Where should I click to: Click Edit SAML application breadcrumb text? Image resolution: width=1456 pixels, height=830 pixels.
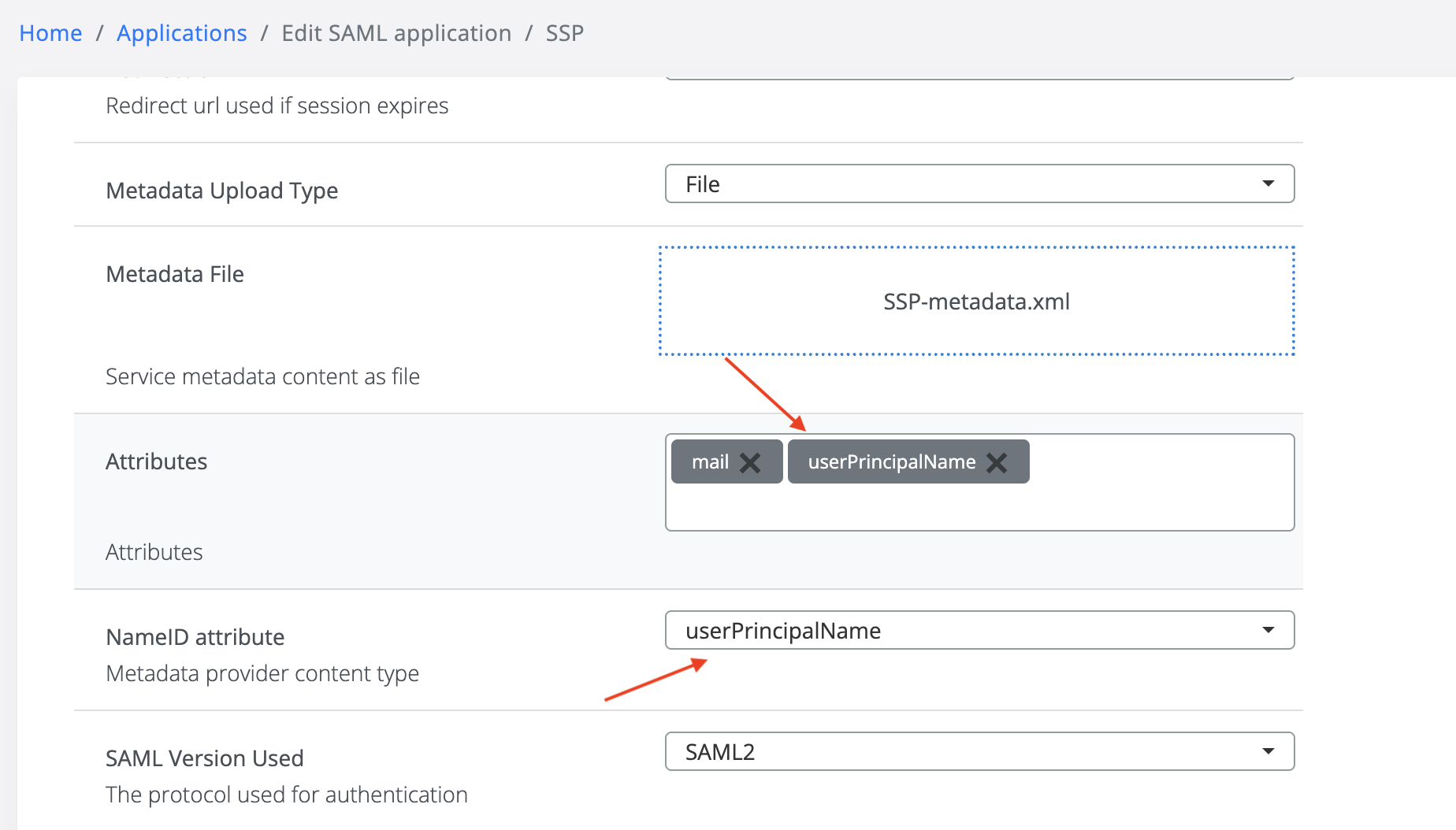(x=396, y=33)
